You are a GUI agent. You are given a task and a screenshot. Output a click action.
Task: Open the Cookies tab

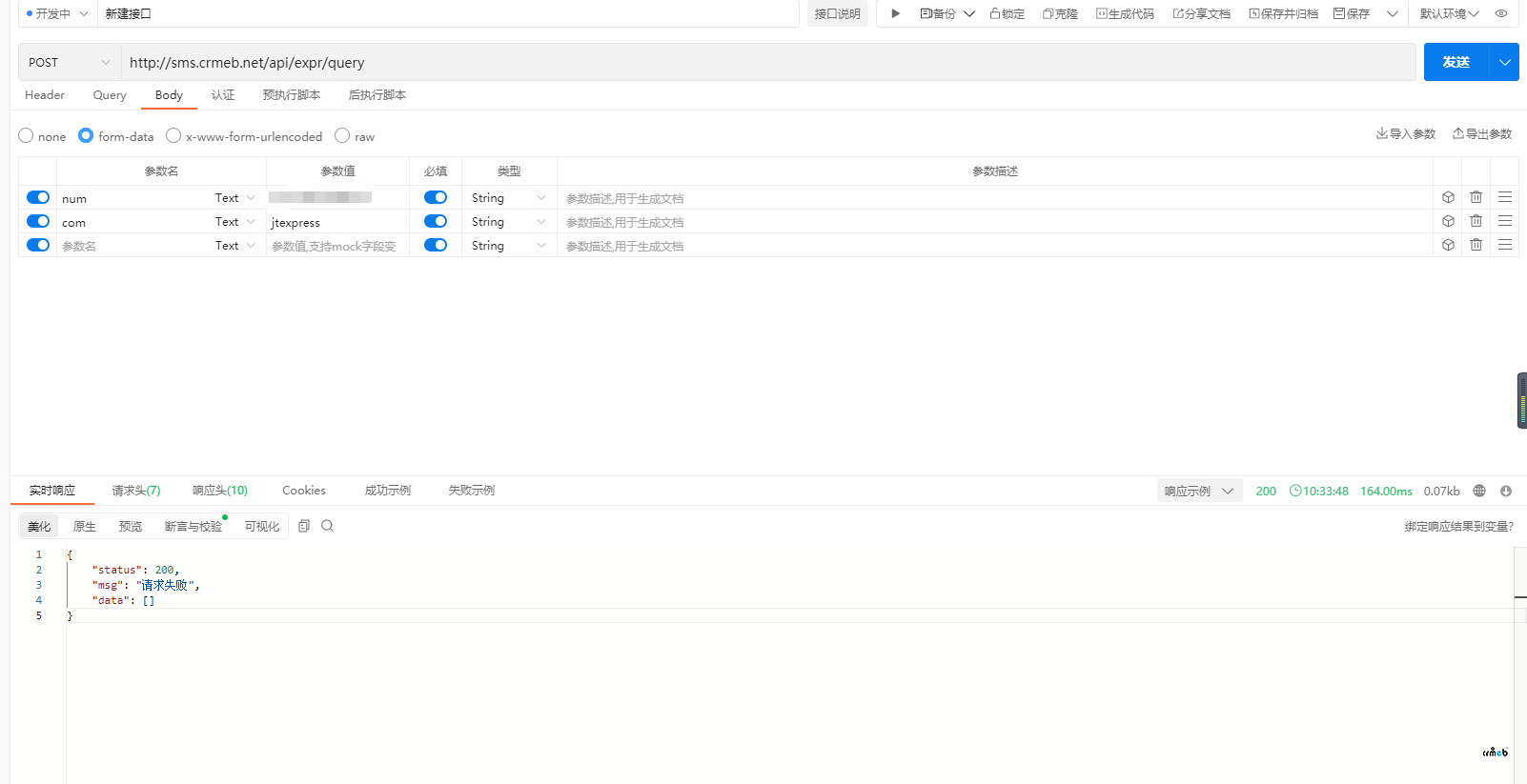point(304,491)
